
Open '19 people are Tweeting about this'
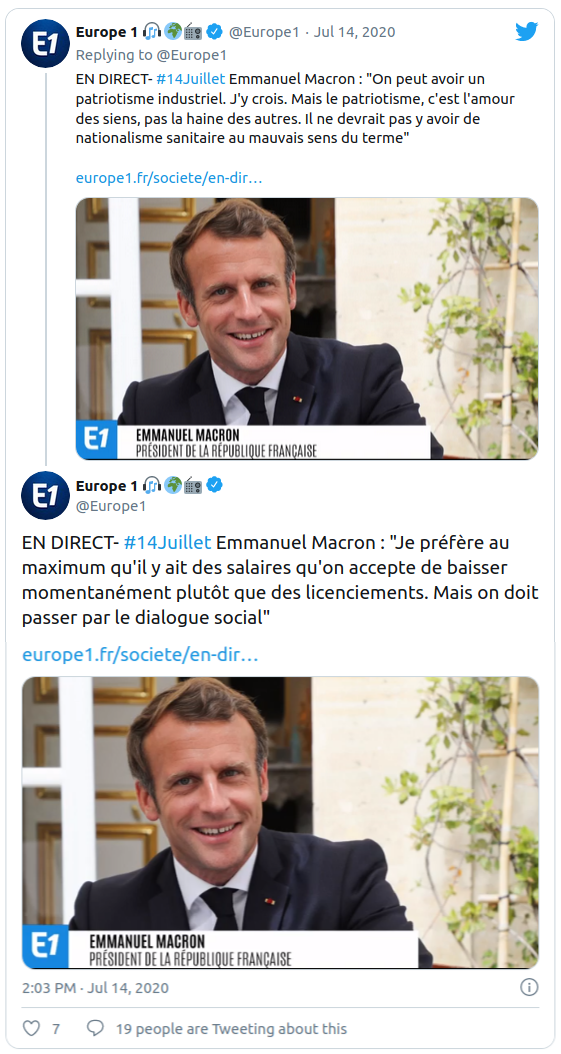231,1028
